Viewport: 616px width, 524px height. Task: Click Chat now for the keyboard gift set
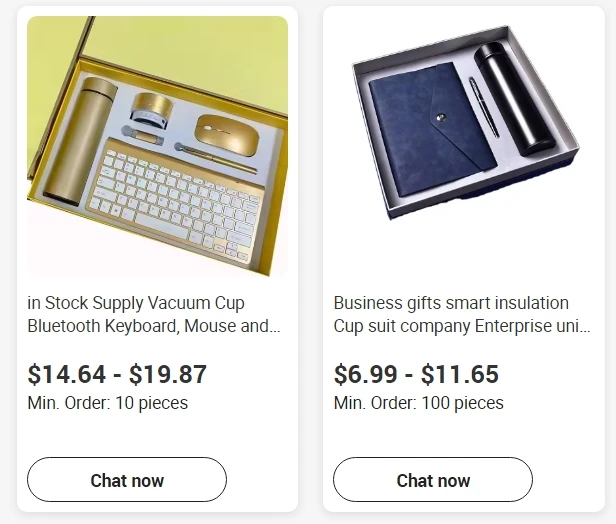(x=127, y=480)
